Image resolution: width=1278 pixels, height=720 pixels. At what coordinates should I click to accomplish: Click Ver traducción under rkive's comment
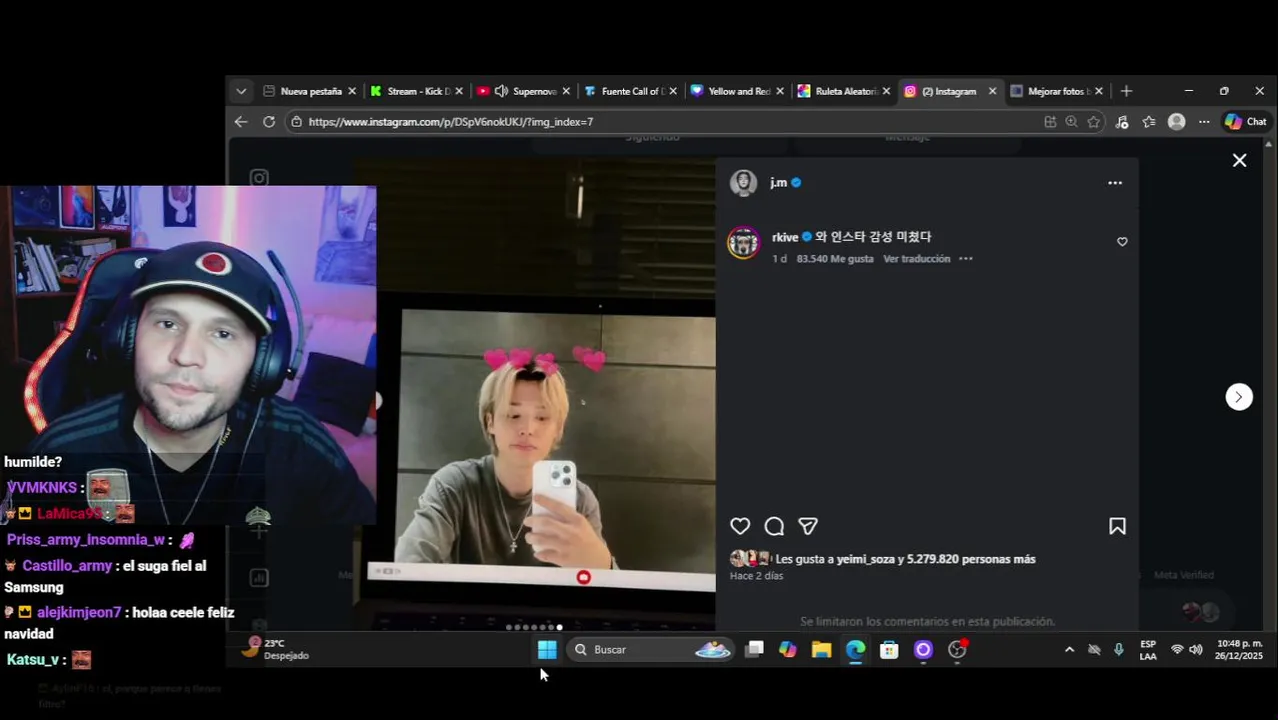(x=916, y=259)
